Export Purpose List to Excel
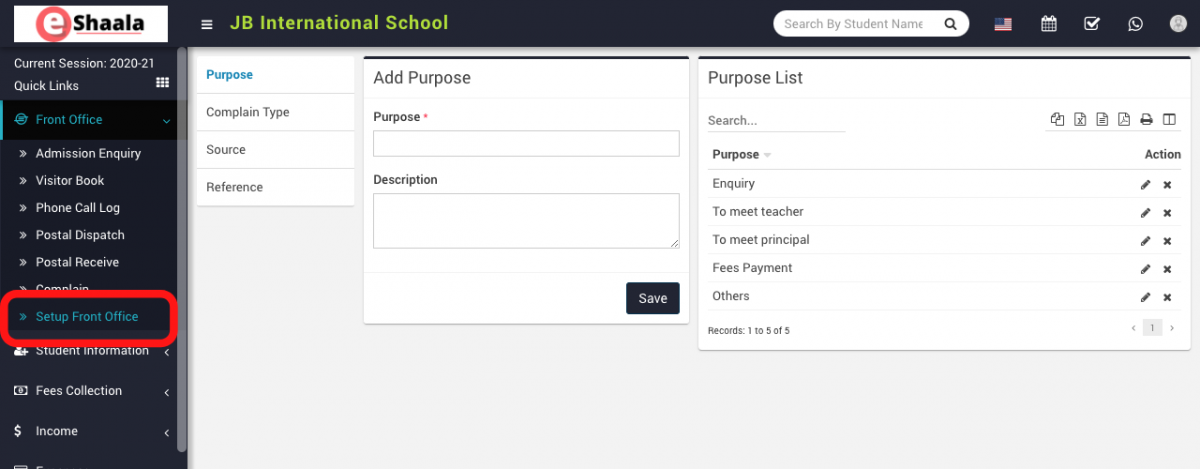This screenshot has width=1200, height=469. [x=1080, y=120]
